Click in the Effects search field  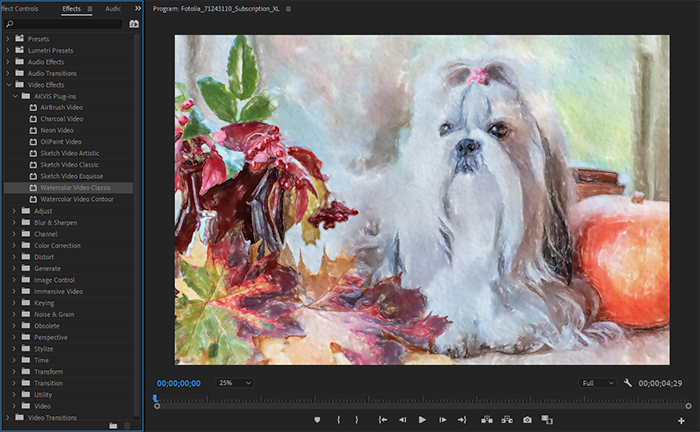point(65,24)
